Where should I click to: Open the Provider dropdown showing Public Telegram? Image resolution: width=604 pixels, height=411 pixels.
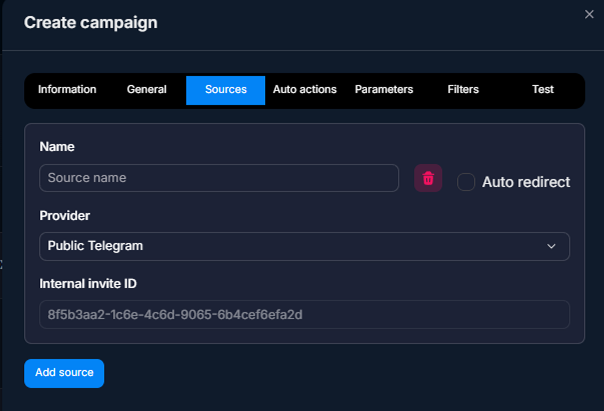(x=304, y=246)
